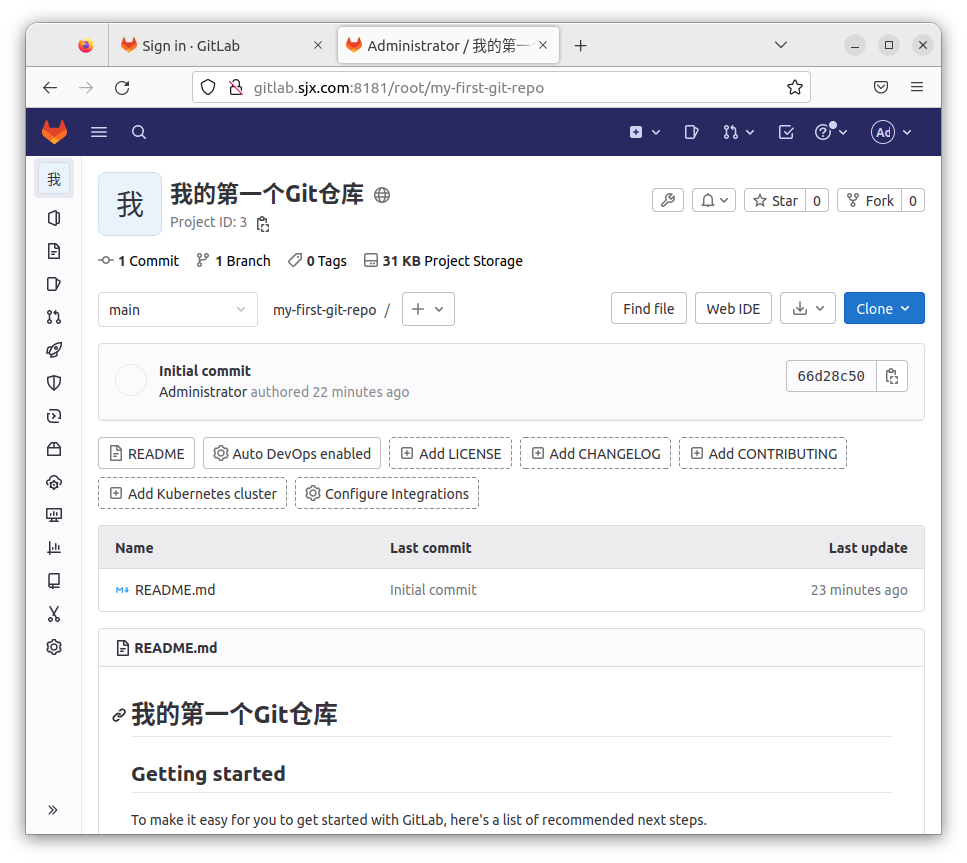
Task: Open Security shield icon in sidebar
Action: tap(54, 383)
